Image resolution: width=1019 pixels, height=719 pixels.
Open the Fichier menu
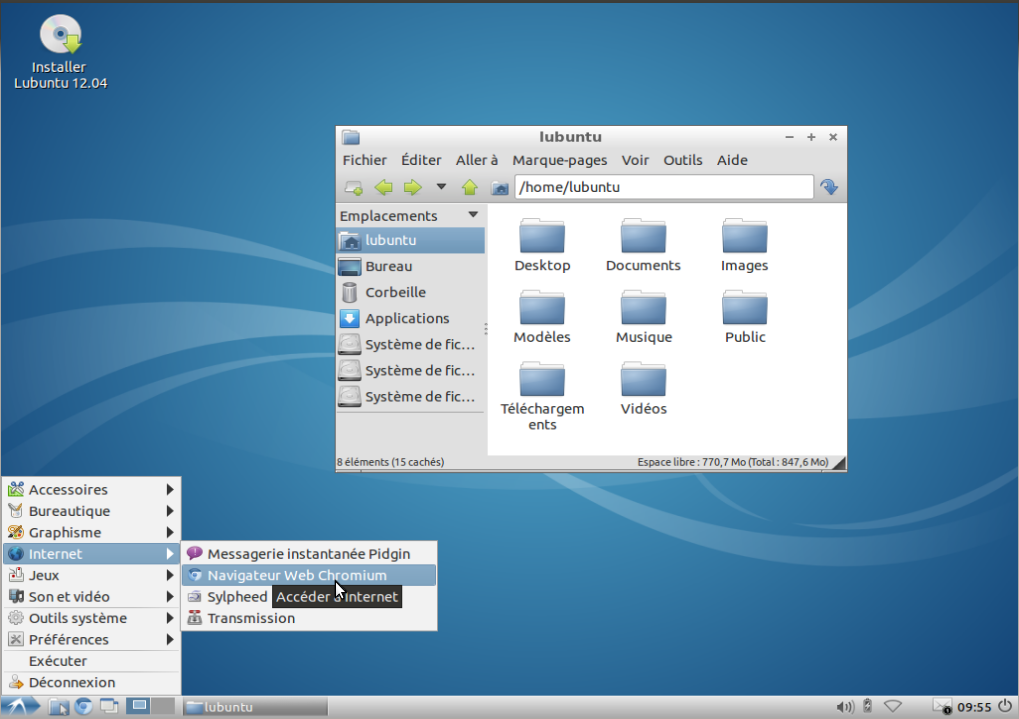click(365, 161)
